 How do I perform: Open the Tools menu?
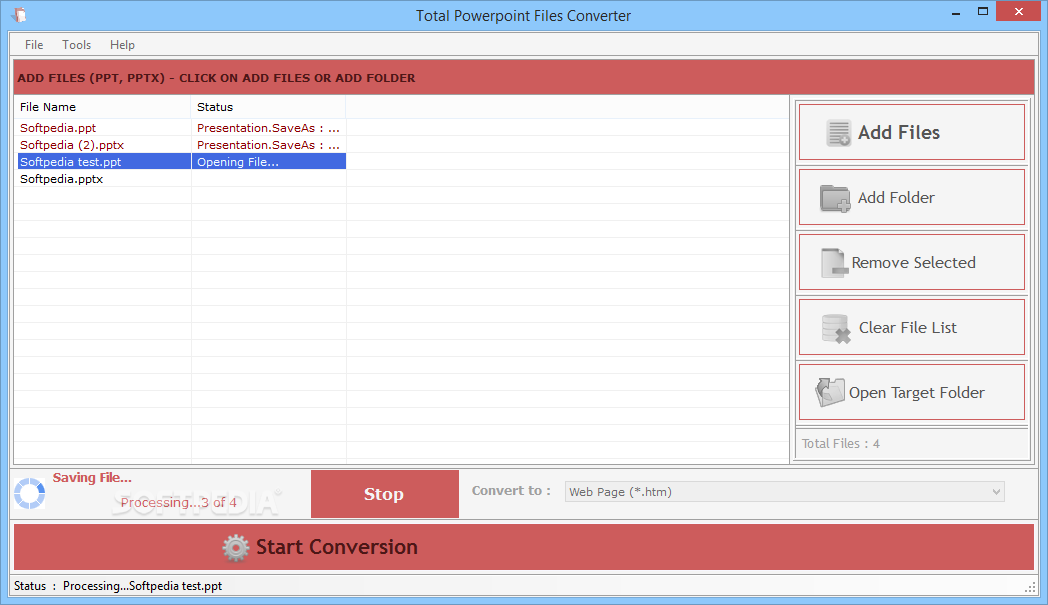[76, 45]
